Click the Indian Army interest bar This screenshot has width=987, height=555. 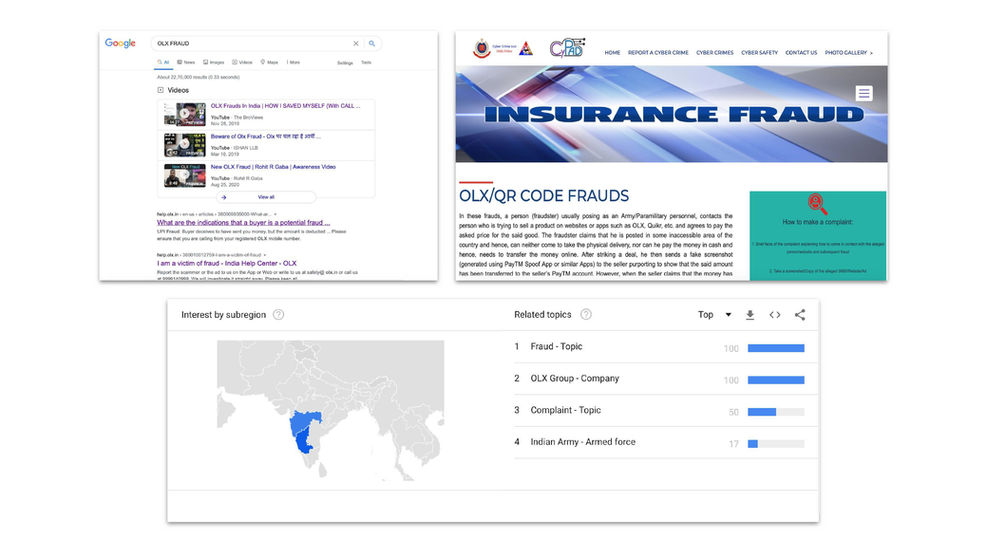click(776, 444)
